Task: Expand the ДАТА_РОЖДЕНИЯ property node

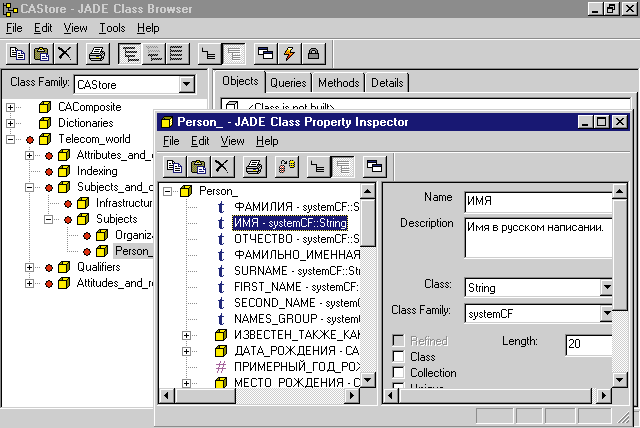Action: coord(187,351)
